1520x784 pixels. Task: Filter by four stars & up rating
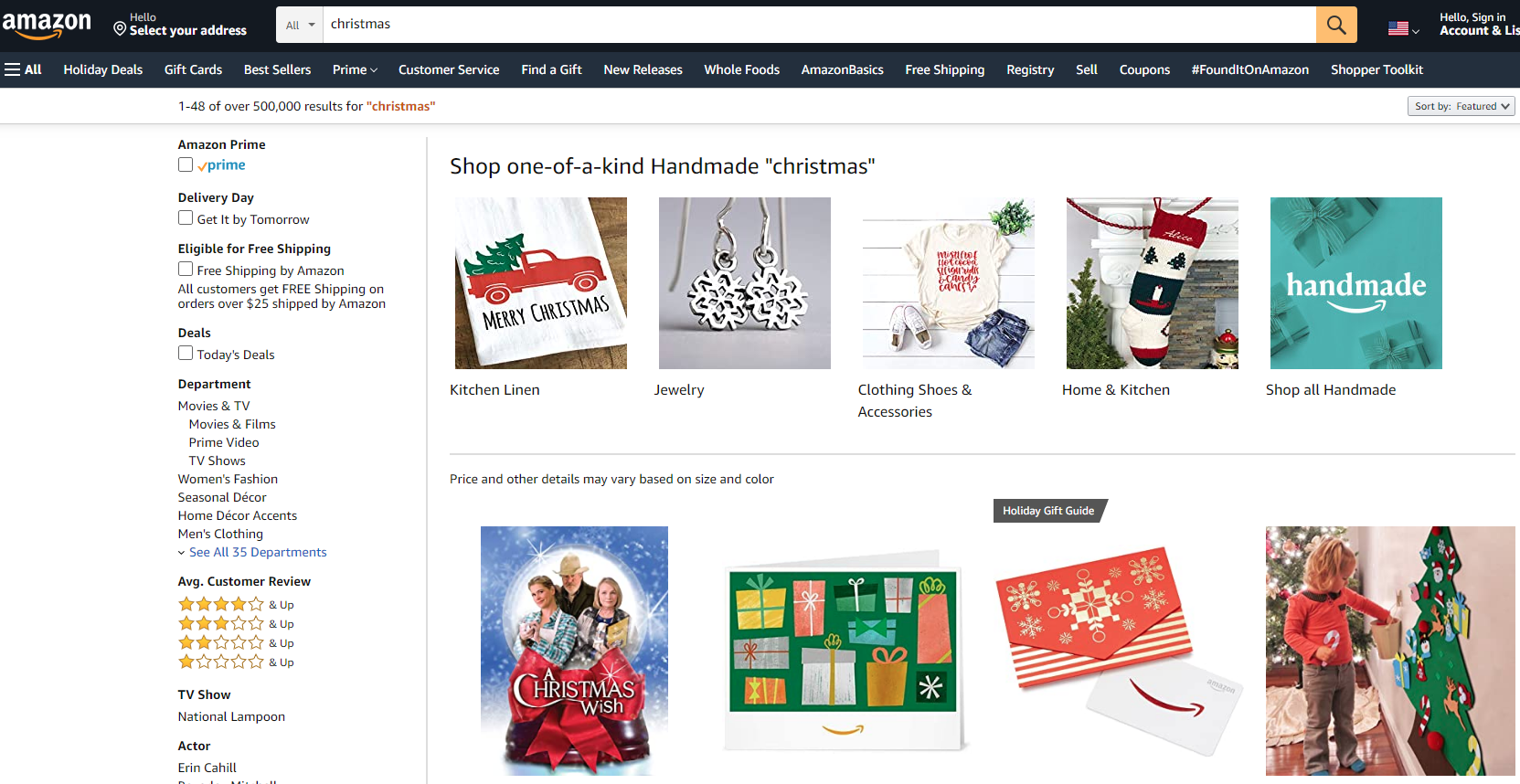click(236, 604)
